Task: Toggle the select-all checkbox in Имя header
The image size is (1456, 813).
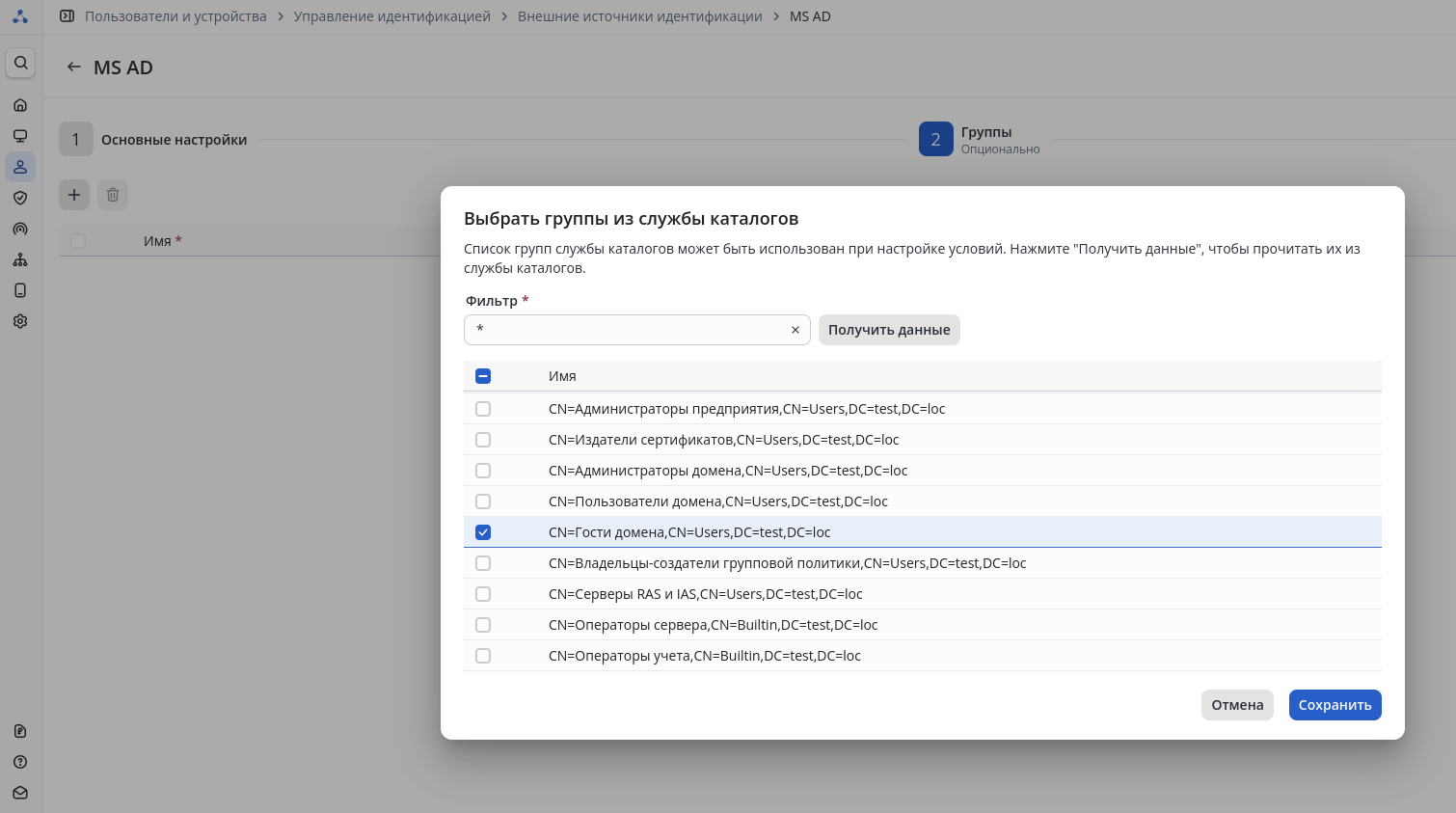Action: coord(483,376)
